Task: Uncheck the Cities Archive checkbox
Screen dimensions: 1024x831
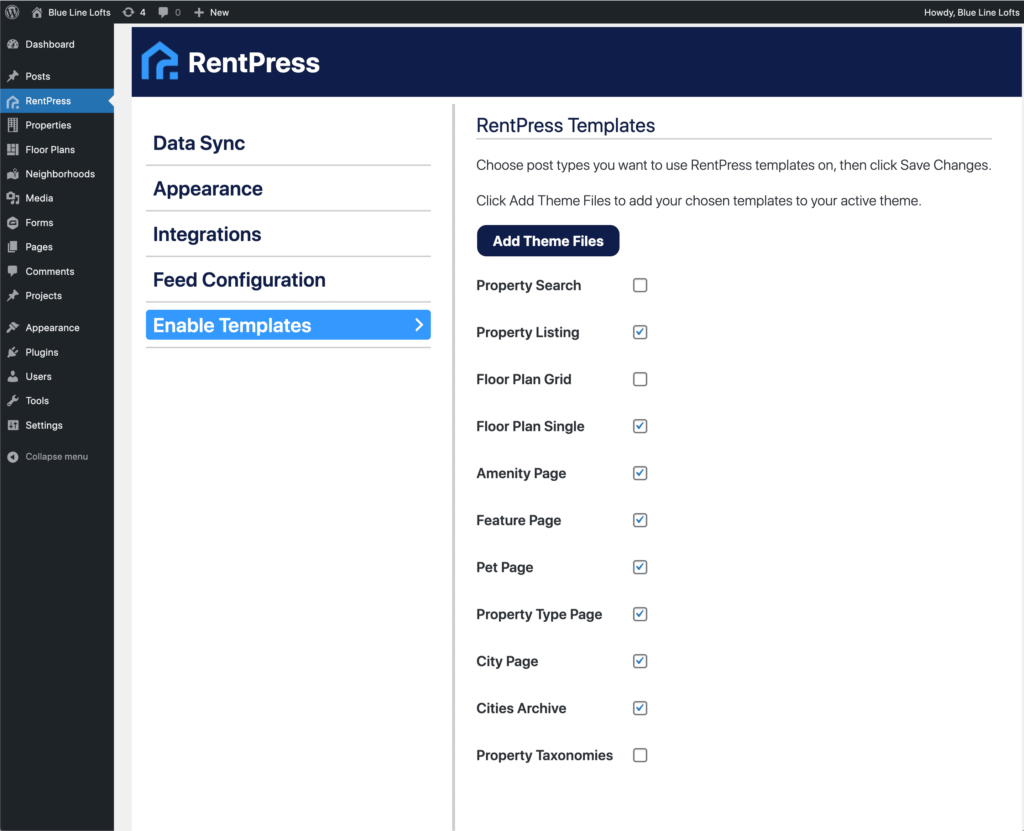Action: point(640,708)
